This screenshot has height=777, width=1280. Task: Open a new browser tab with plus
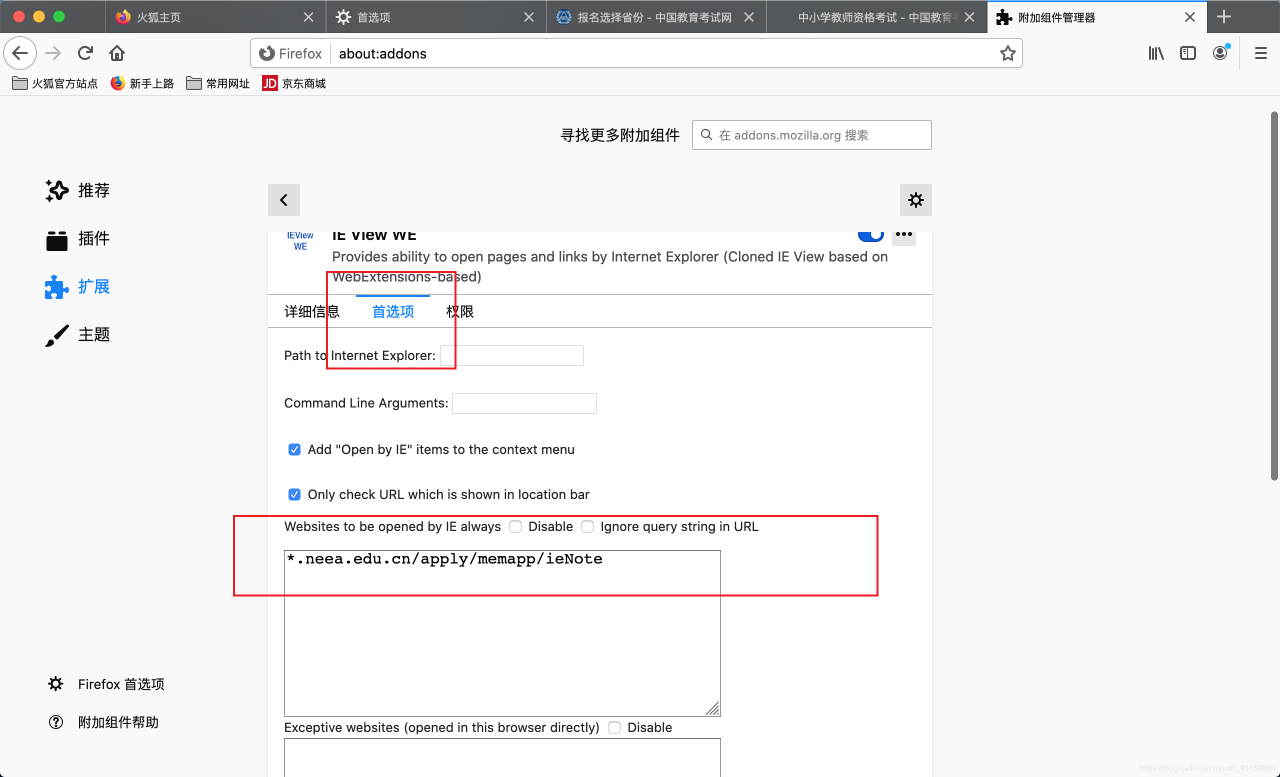click(x=1224, y=17)
